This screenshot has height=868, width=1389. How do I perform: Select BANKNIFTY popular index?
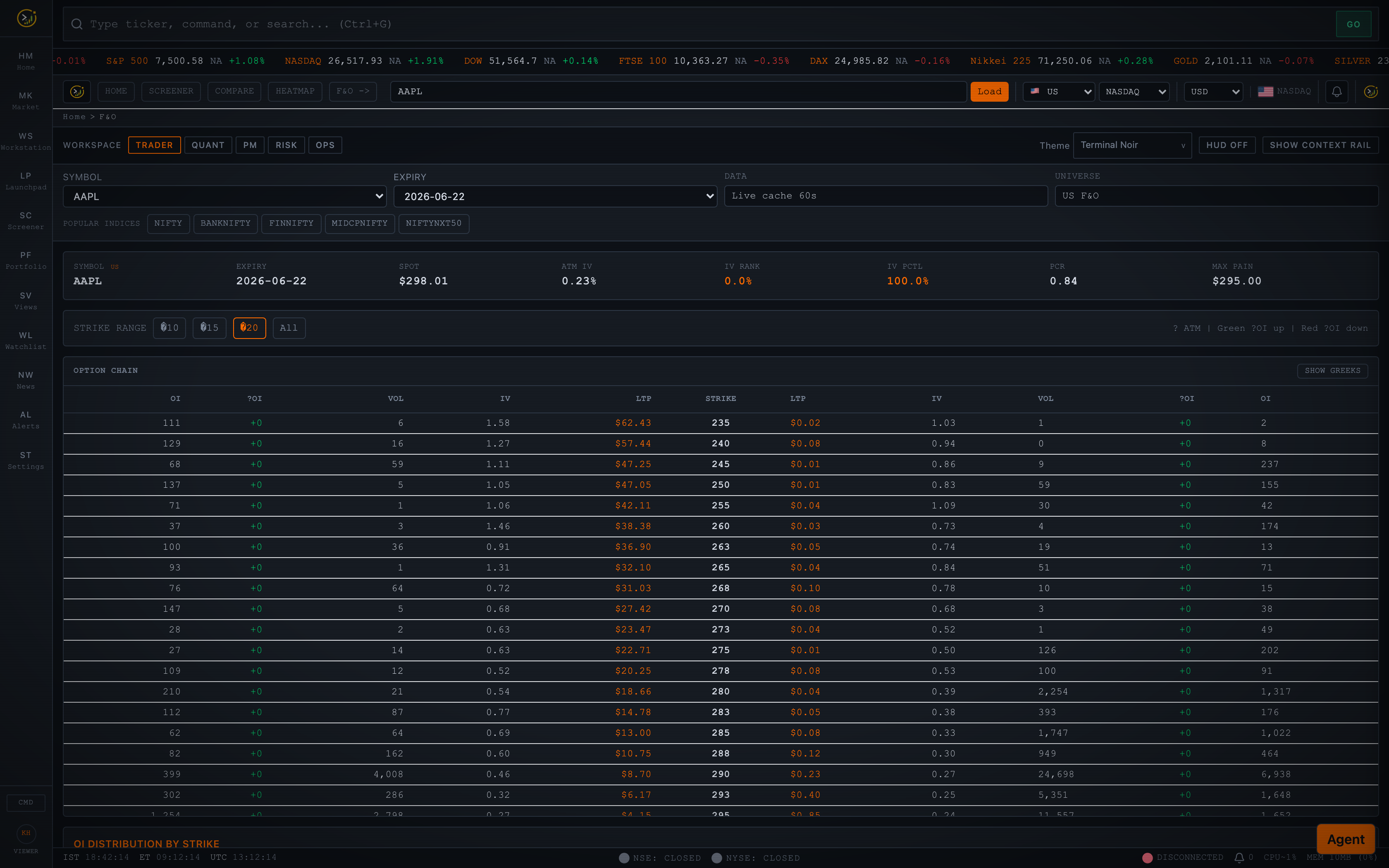pyautogui.click(x=226, y=223)
